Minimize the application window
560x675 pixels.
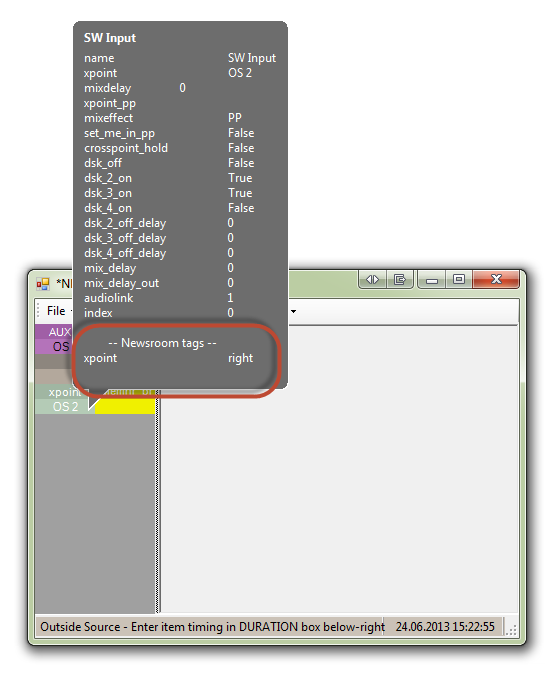(x=432, y=280)
